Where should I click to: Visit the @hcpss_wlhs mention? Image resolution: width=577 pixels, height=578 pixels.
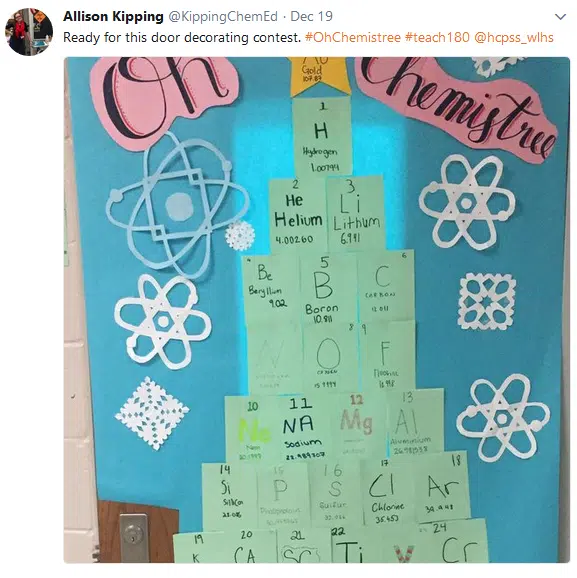coord(514,38)
